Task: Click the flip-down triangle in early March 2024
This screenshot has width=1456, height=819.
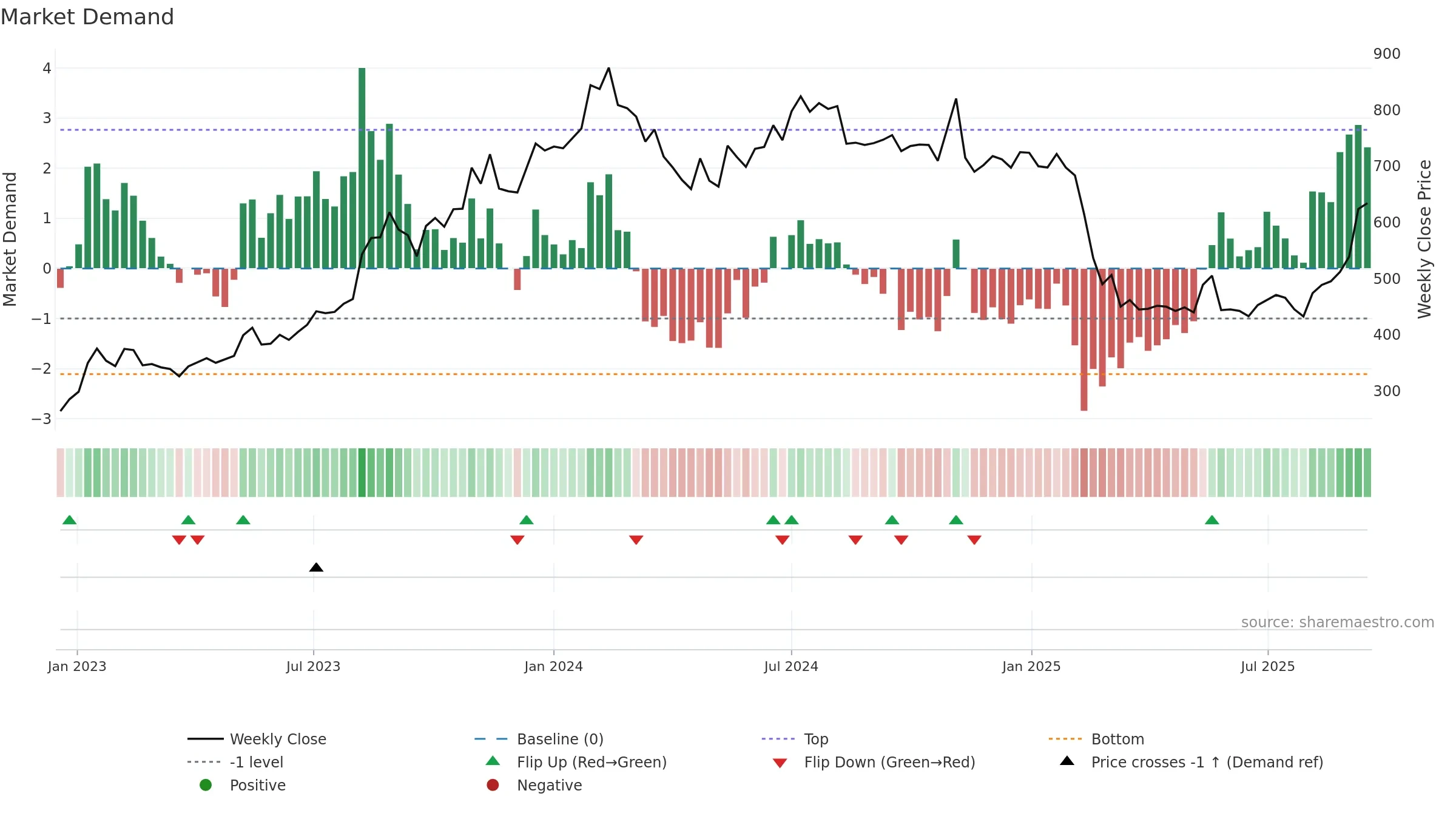Action: [x=636, y=540]
